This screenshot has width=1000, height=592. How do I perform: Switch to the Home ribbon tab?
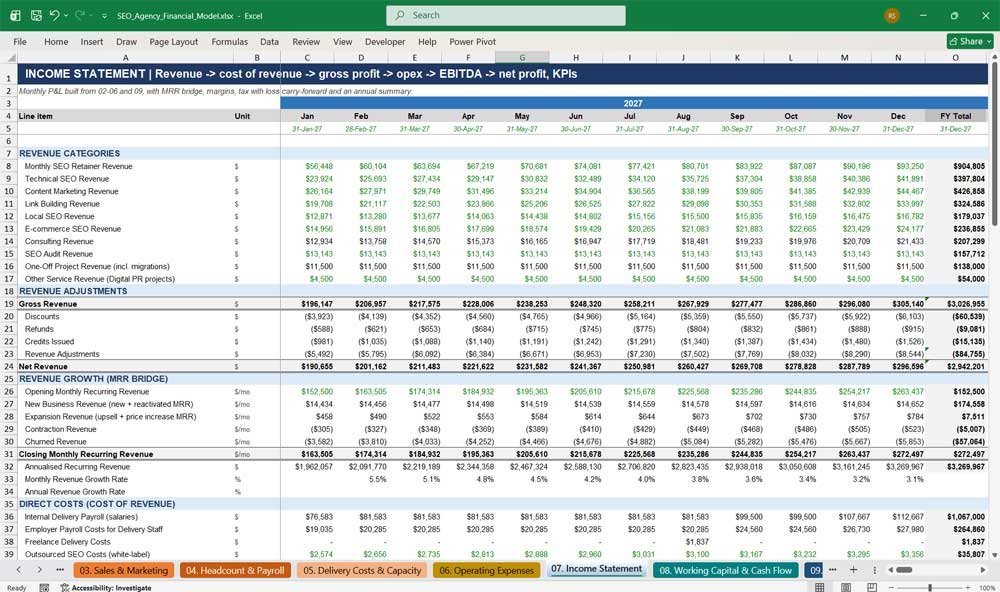coord(56,41)
